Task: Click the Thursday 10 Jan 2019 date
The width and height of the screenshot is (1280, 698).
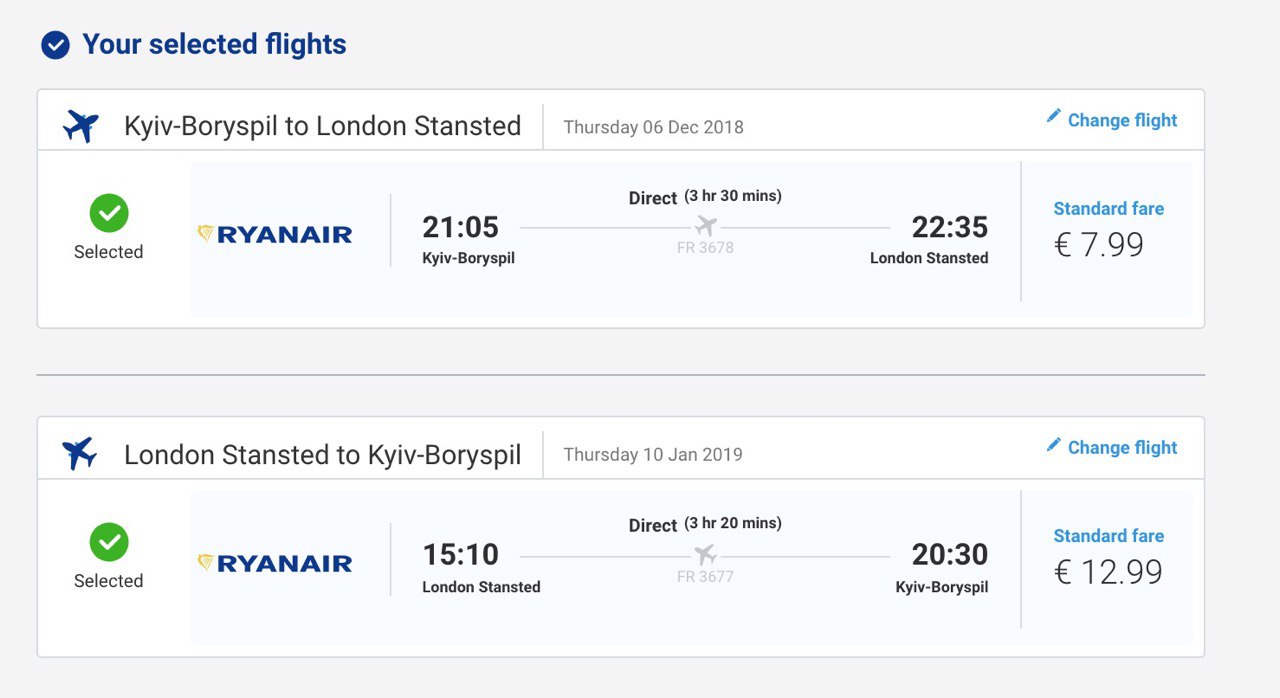Action: click(x=653, y=454)
